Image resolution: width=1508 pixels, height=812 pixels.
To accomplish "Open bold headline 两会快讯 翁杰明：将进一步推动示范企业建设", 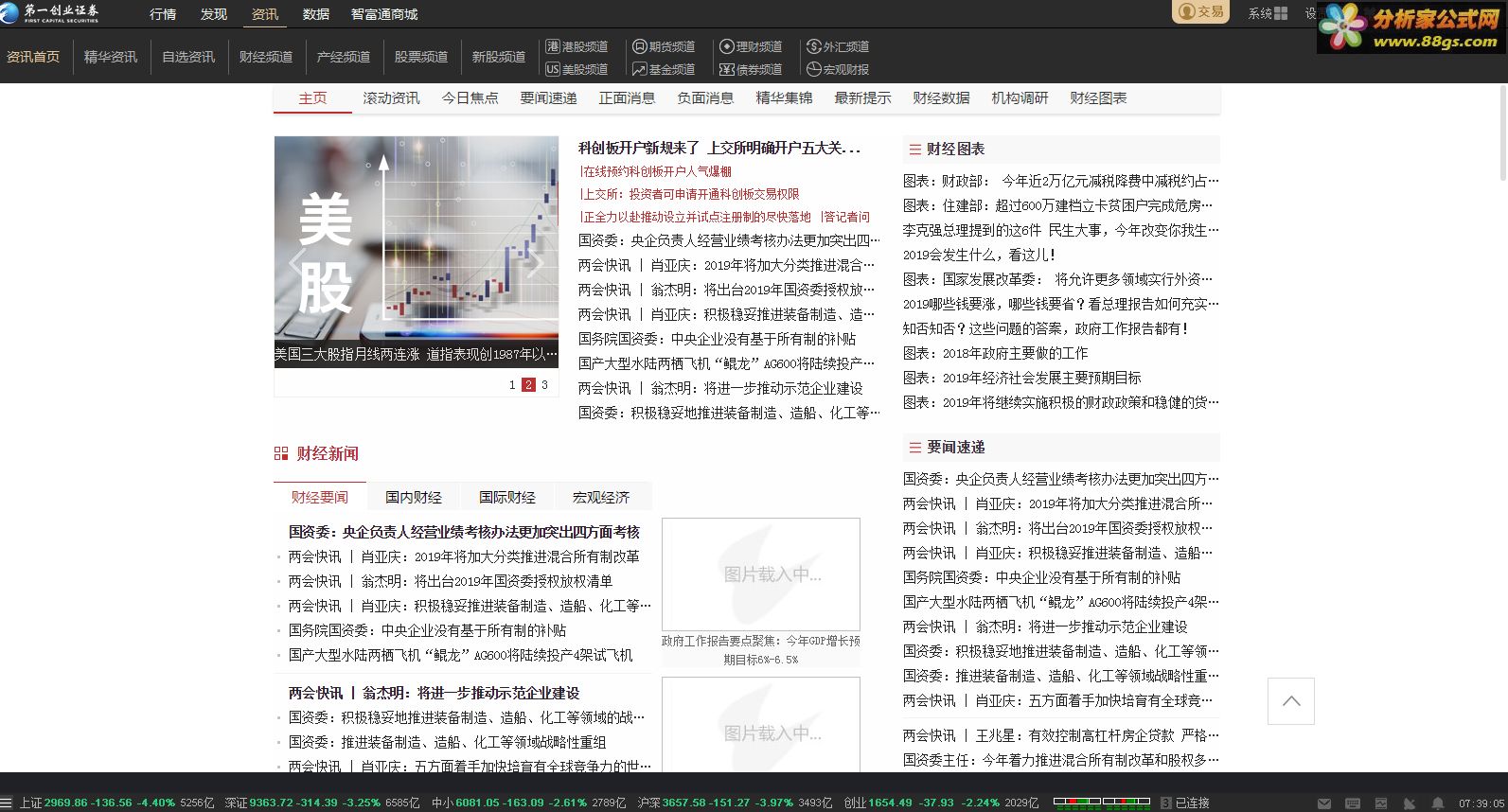I will click(434, 694).
